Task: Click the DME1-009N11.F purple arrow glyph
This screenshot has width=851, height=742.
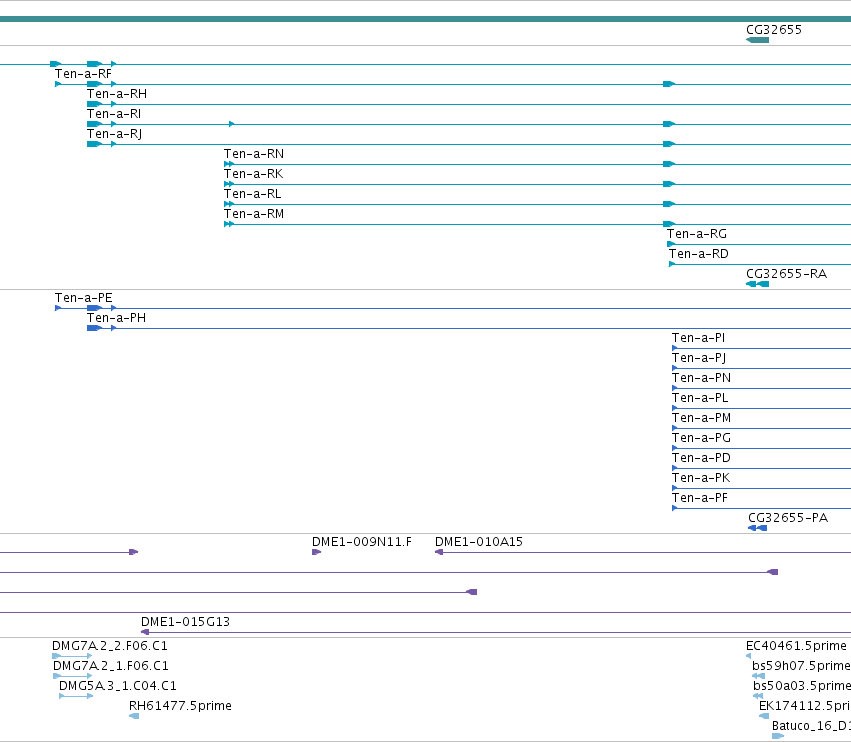Action: (x=316, y=552)
